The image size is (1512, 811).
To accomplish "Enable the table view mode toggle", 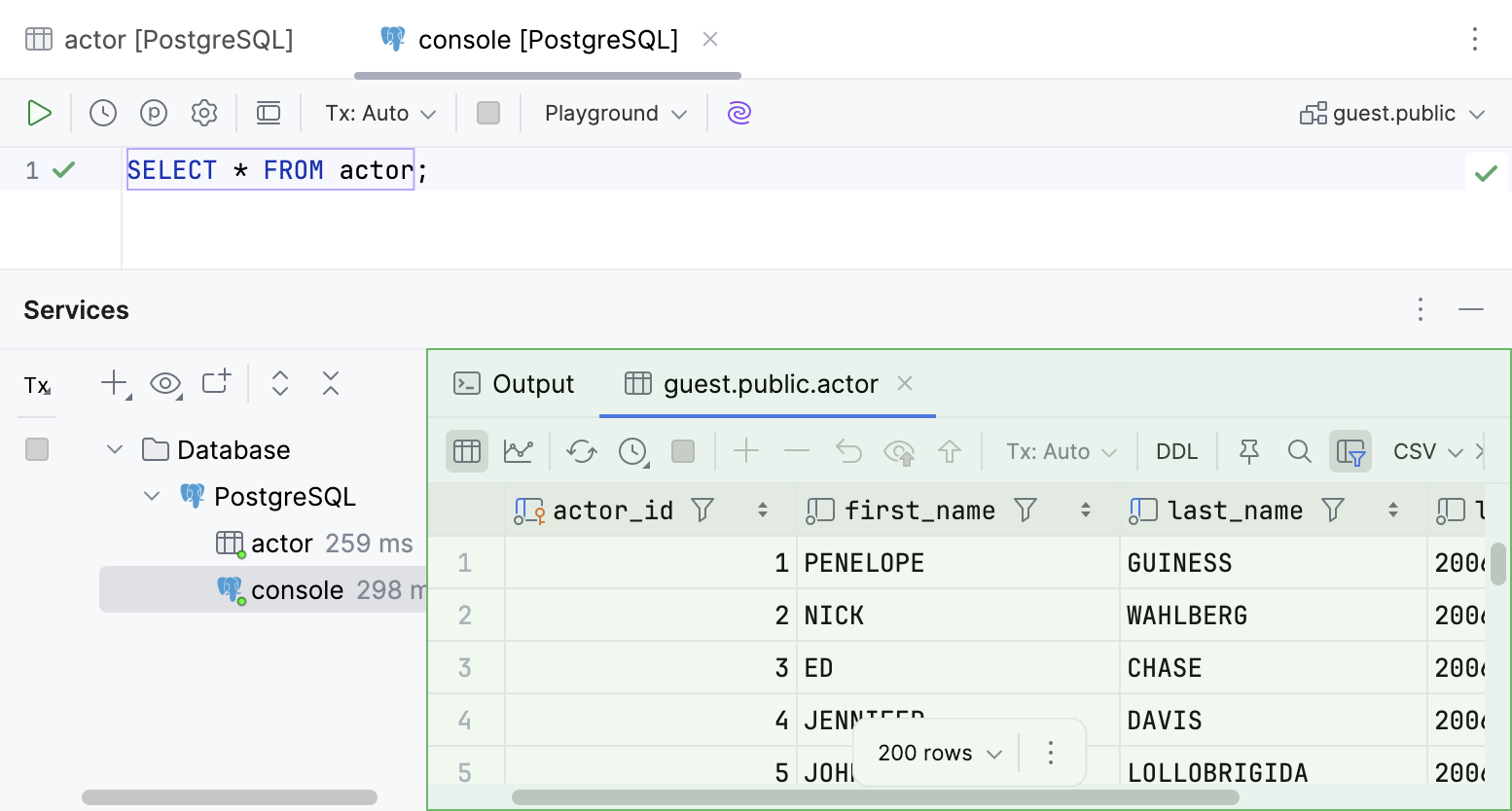I will 467,450.
